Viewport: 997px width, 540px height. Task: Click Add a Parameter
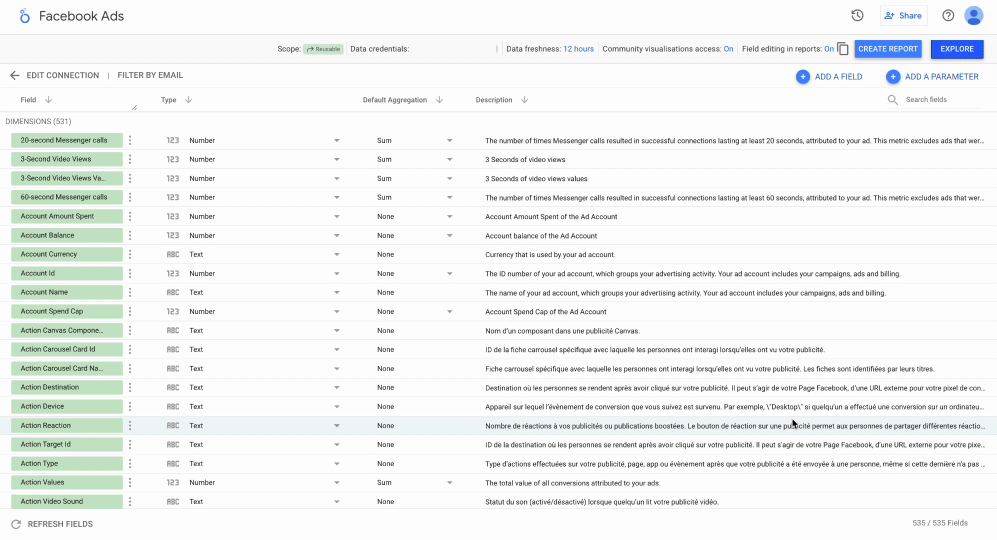click(932, 76)
